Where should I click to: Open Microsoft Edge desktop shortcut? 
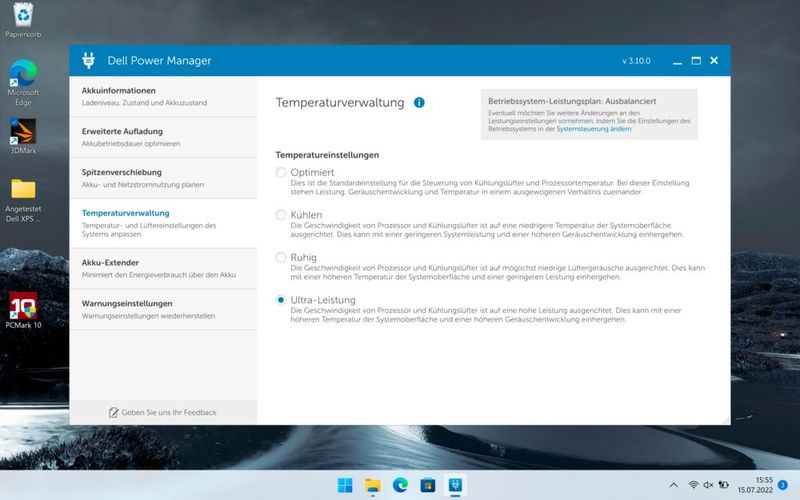pyautogui.click(x=23, y=83)
